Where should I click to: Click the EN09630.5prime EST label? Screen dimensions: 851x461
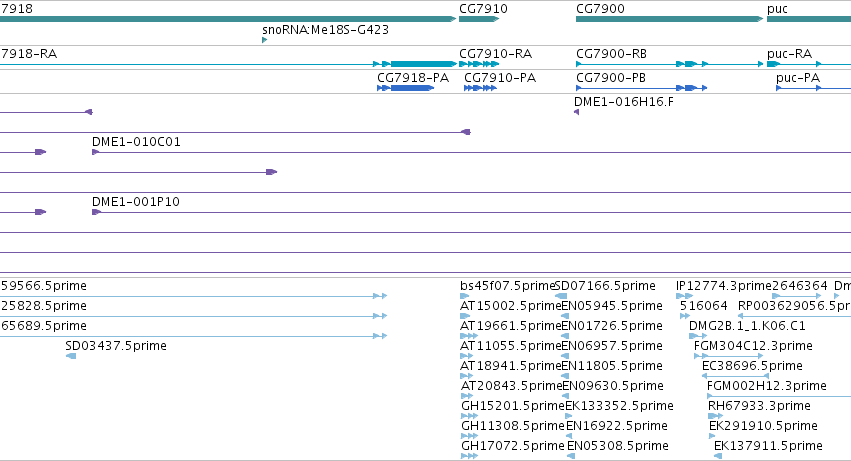coord(613,386)
